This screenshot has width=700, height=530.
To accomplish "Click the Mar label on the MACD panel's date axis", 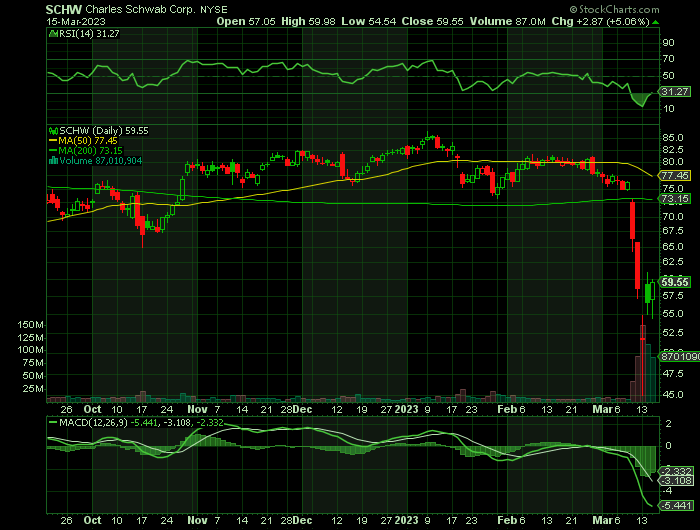I will click(x=602, y=521).
